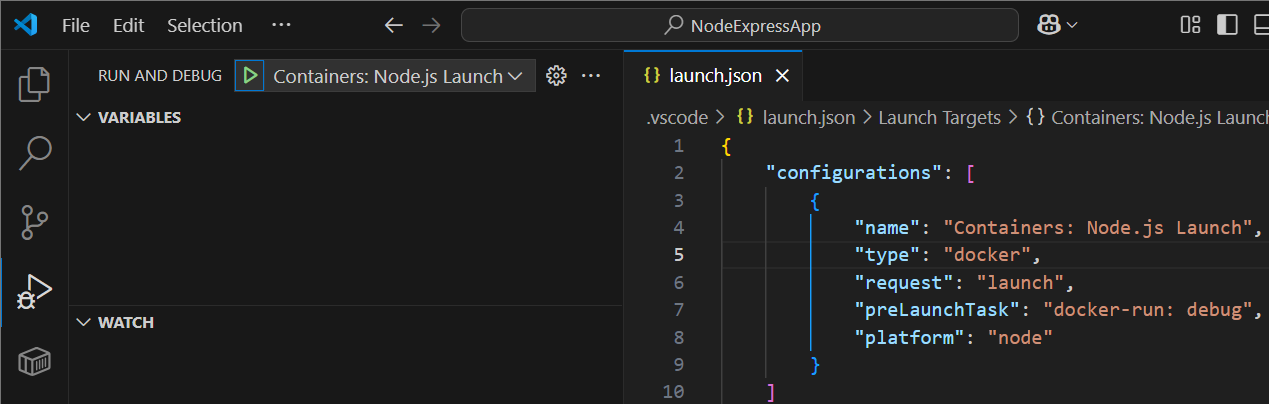1269x404 pixels.
Task: Select the Run and Debug activity icon
Action: 34,291
